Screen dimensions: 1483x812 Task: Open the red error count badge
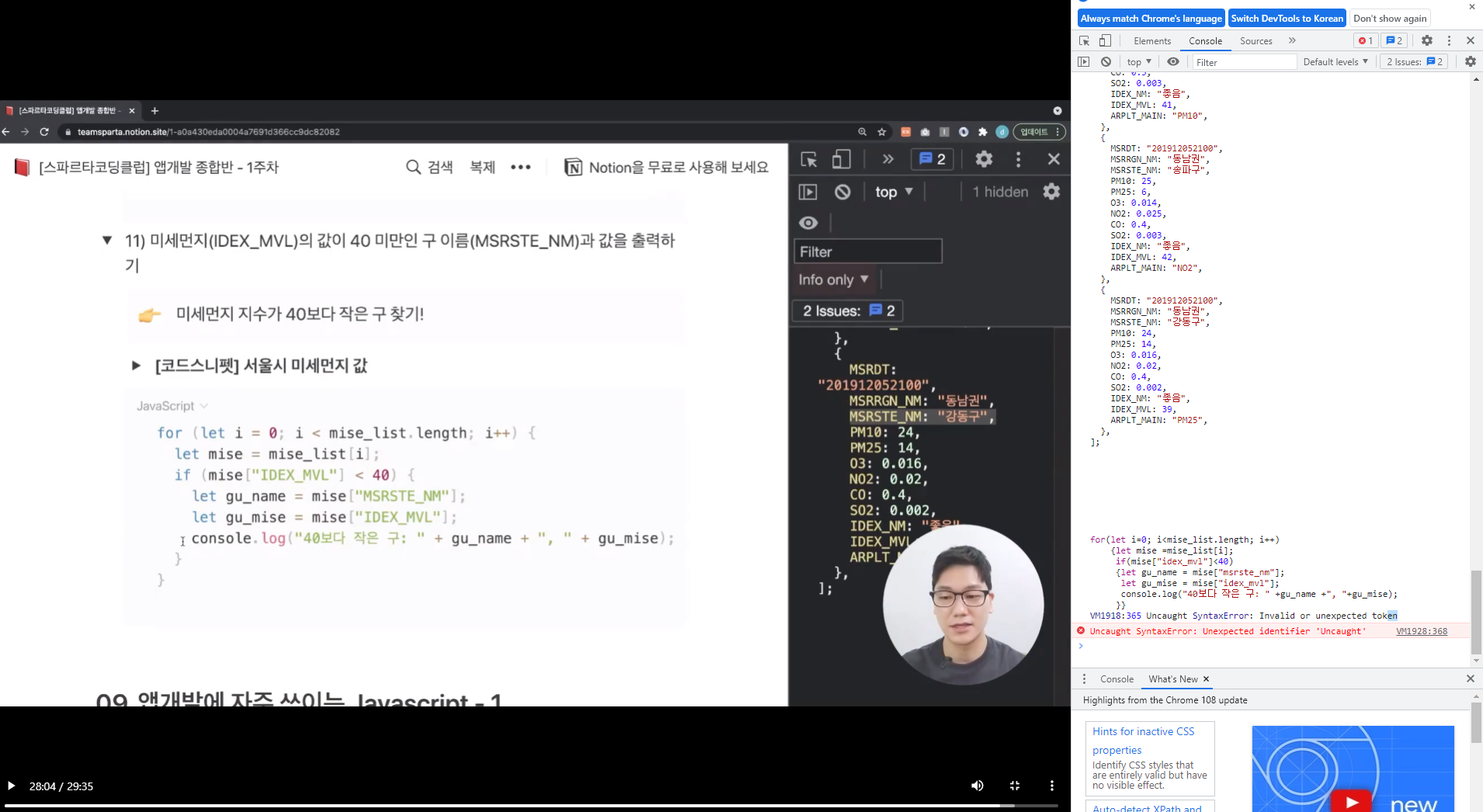(1366, 40)
